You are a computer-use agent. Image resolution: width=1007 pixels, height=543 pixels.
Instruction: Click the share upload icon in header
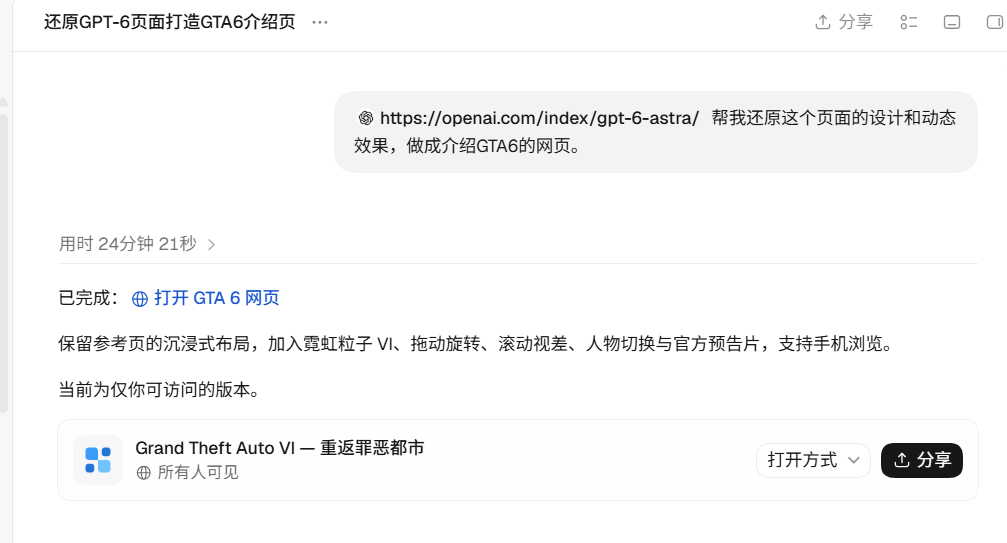[823, 22]
